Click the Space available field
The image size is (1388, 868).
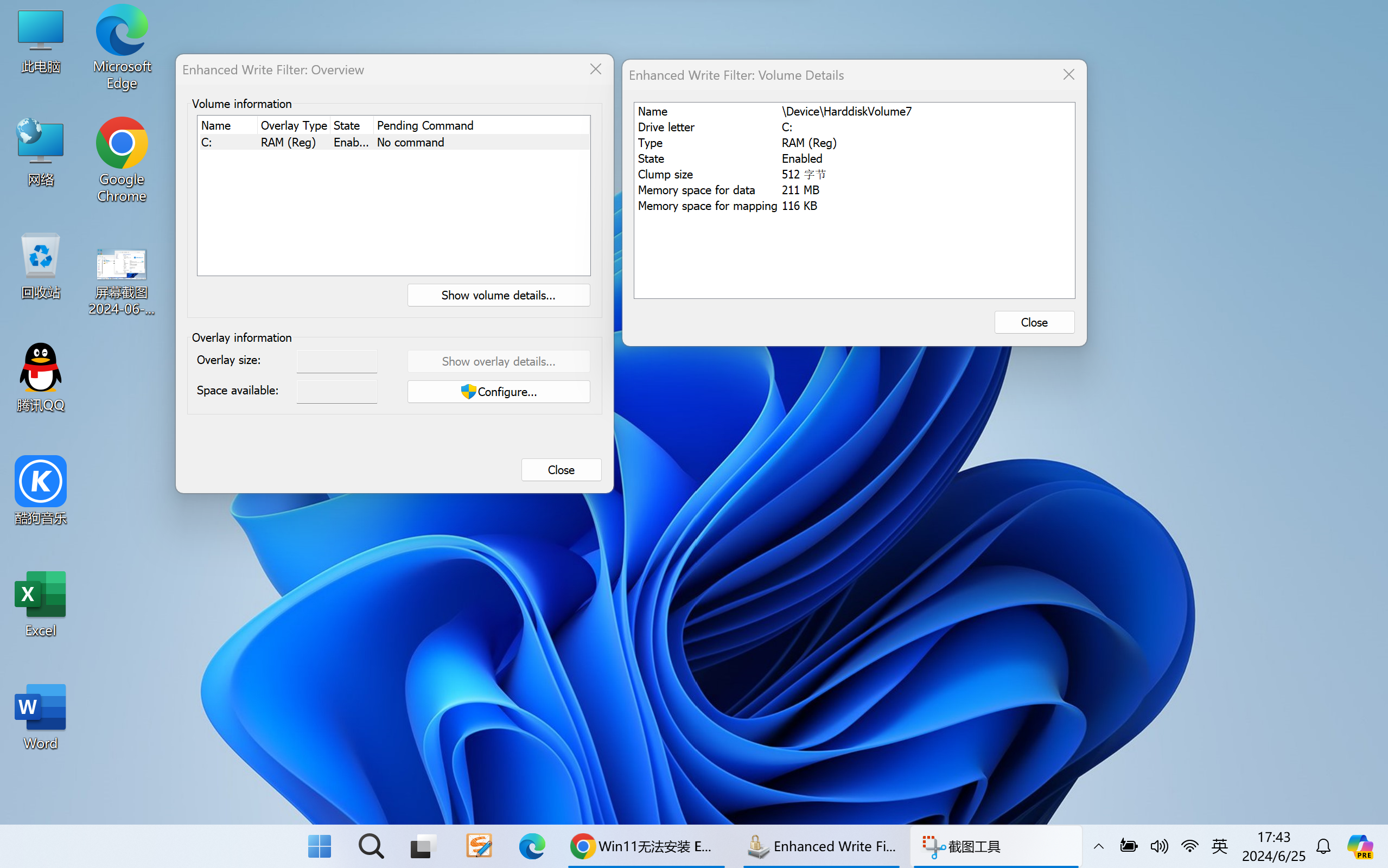[x=337, y=392]
